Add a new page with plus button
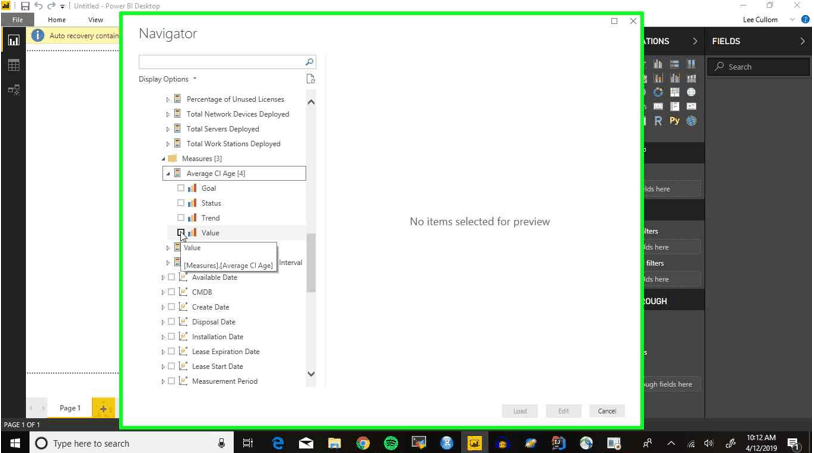This screenshot has height=453, width=814. click(103, 408)
